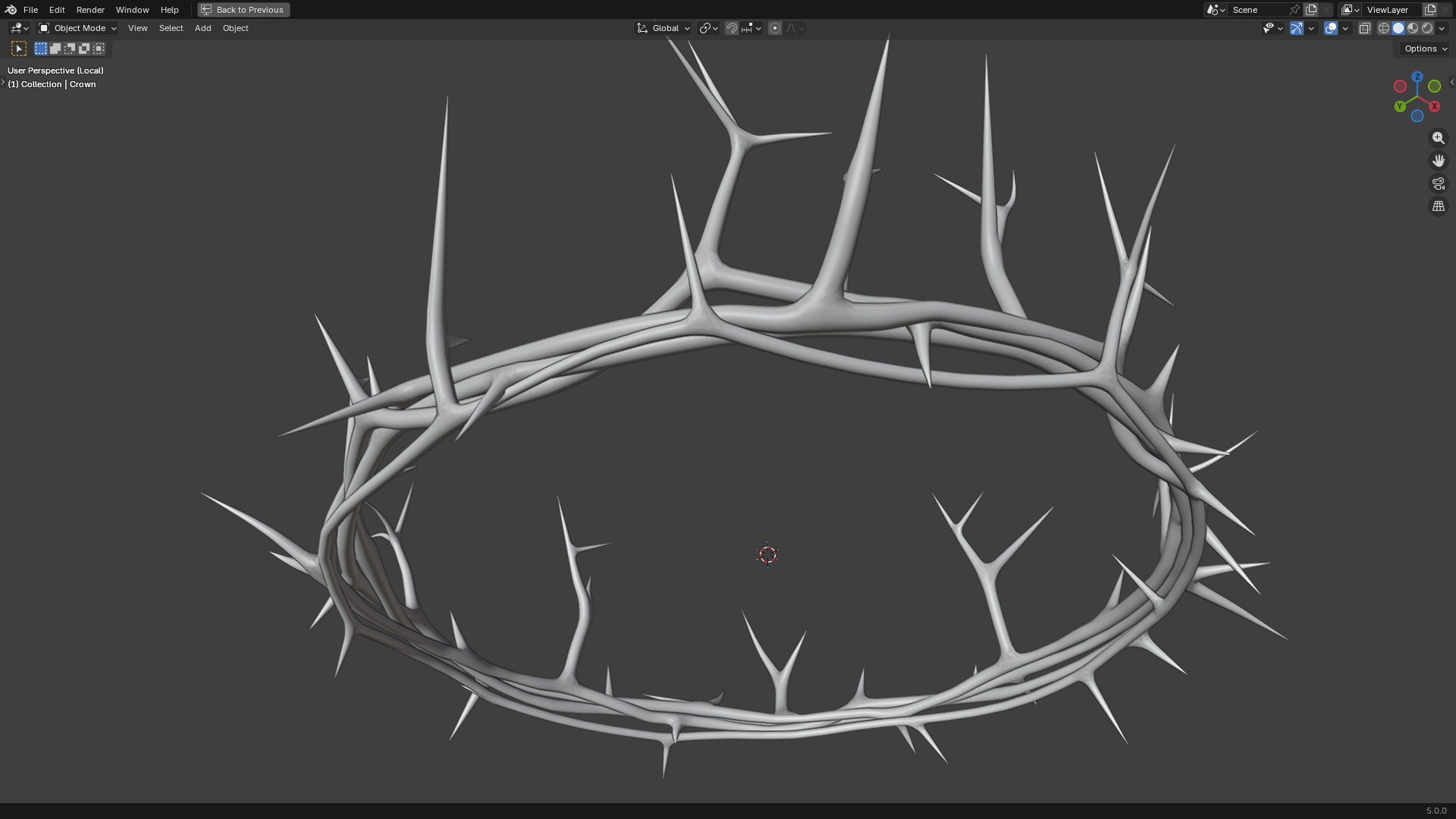The height and width of the screenshot is (819, 1456).
Task: Open the Options dropdown
Action: coord(1425,49)
